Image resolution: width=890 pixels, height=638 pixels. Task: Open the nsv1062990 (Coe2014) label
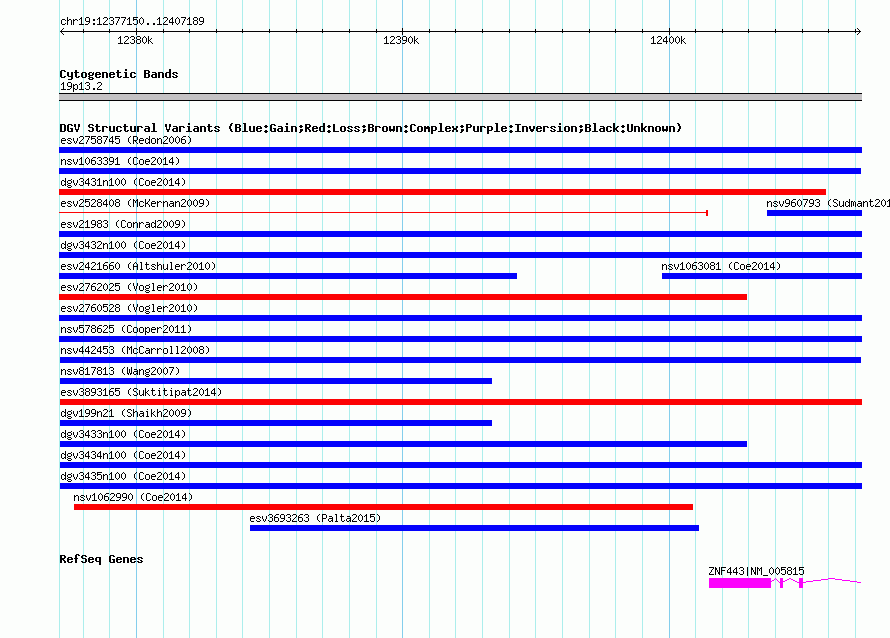tap(133, 497)
